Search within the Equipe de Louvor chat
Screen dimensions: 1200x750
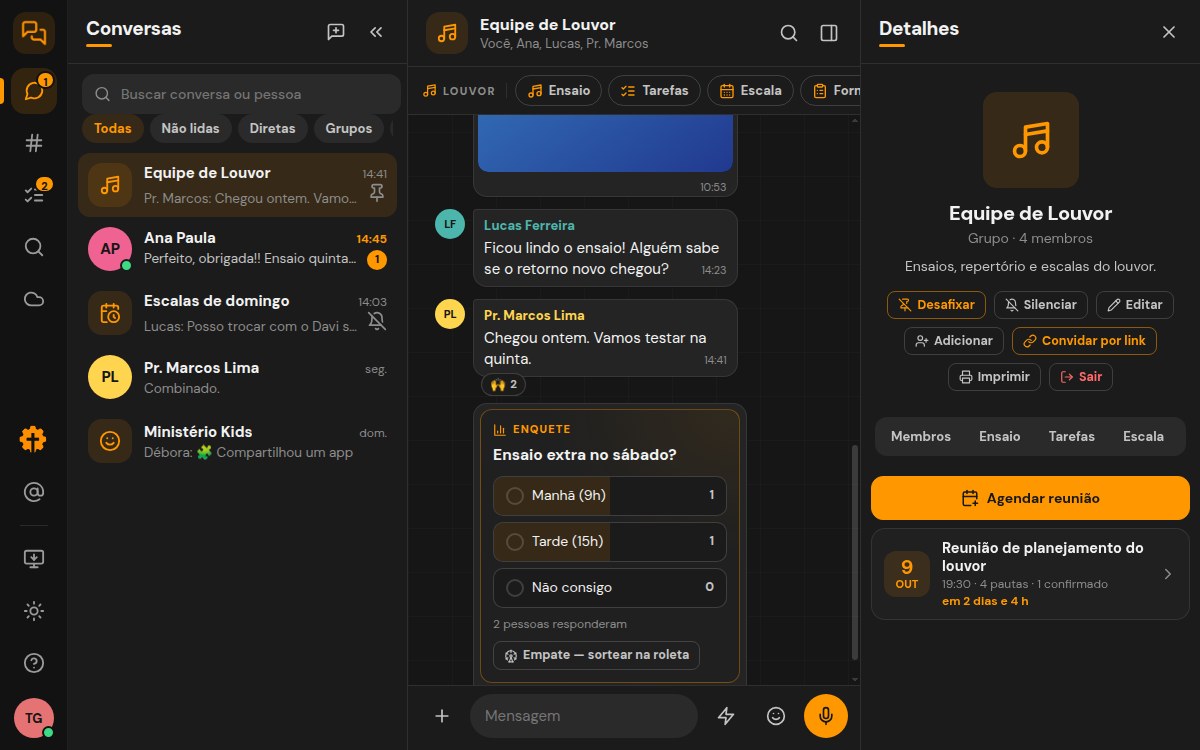tap(789, 33)
